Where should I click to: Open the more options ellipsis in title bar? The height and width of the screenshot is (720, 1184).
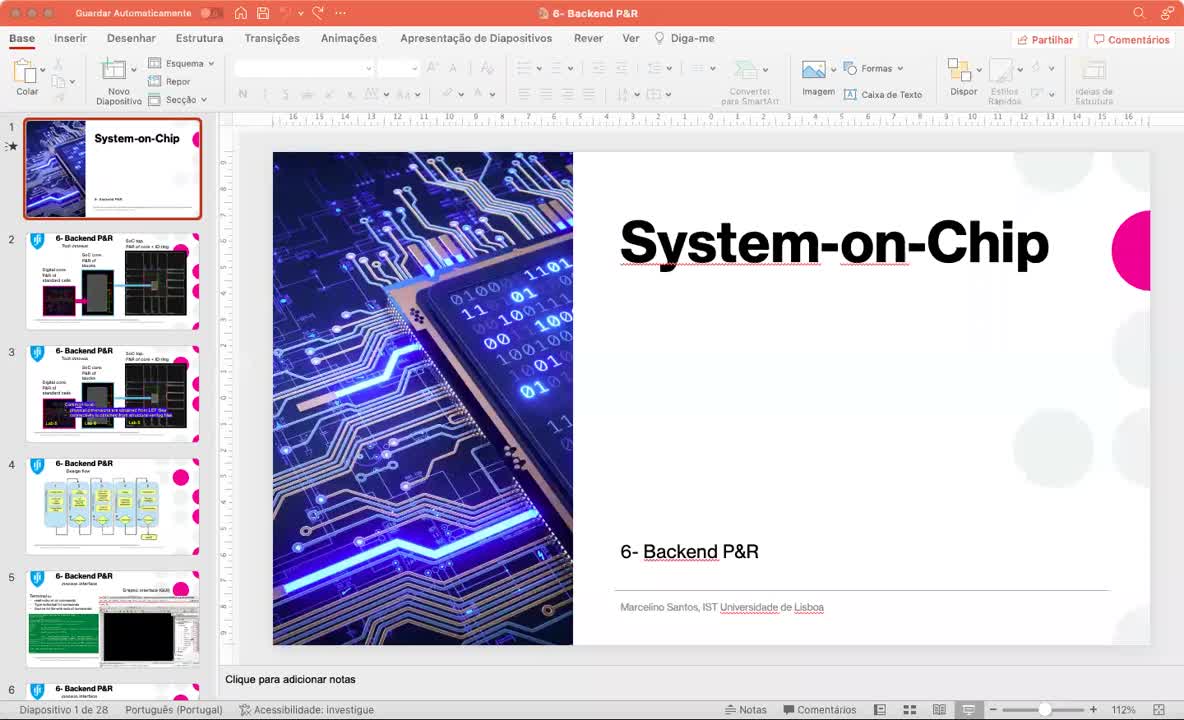coord(341,13)
